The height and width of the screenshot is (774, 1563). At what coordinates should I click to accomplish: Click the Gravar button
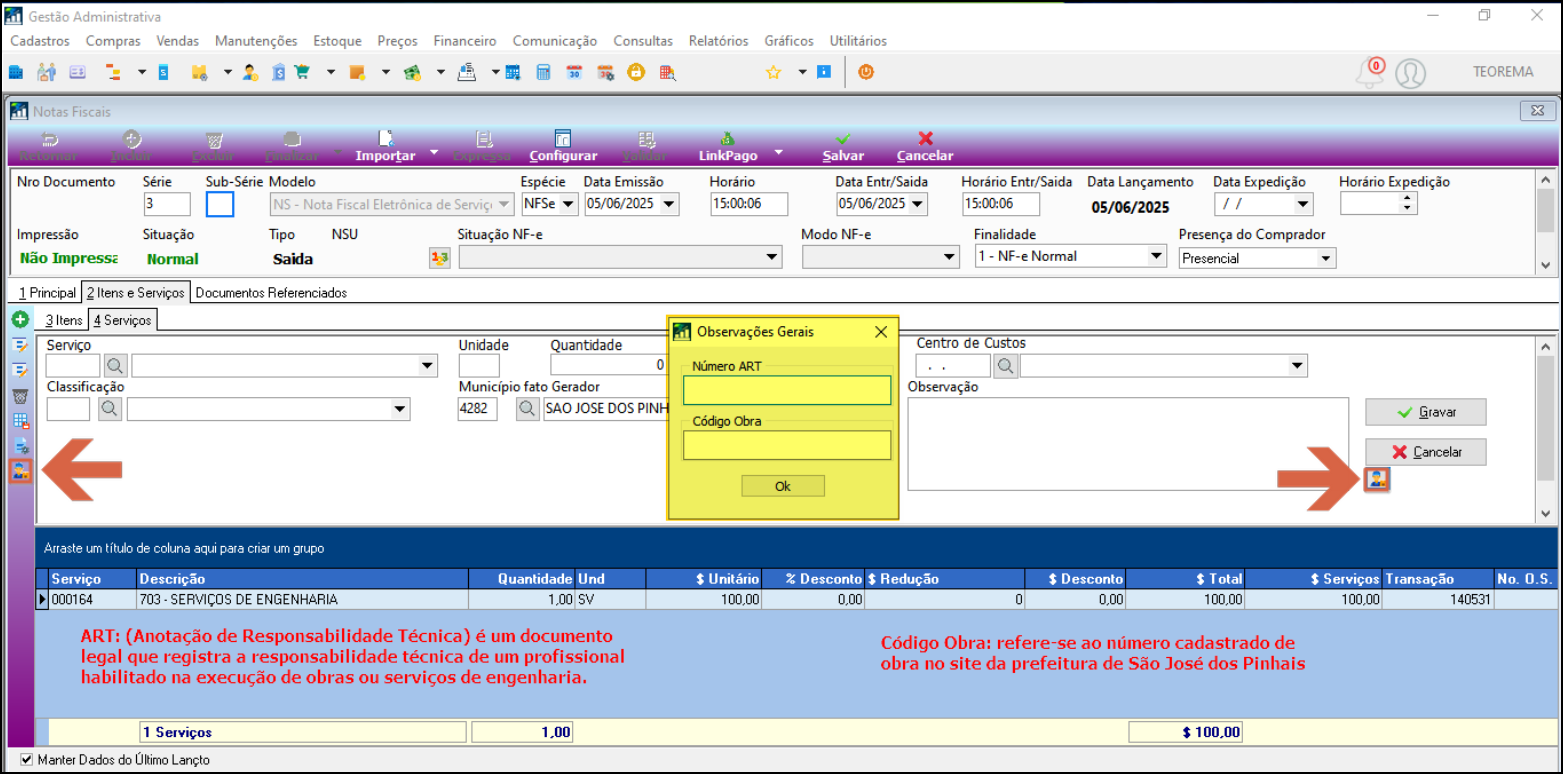[1426, 412]
